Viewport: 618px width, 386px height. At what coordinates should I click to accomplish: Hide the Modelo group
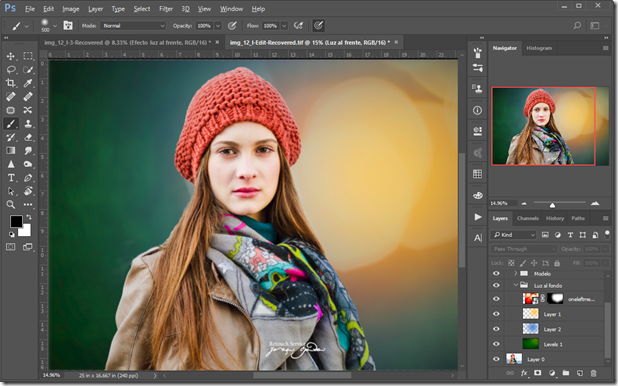tap(496, 274)
